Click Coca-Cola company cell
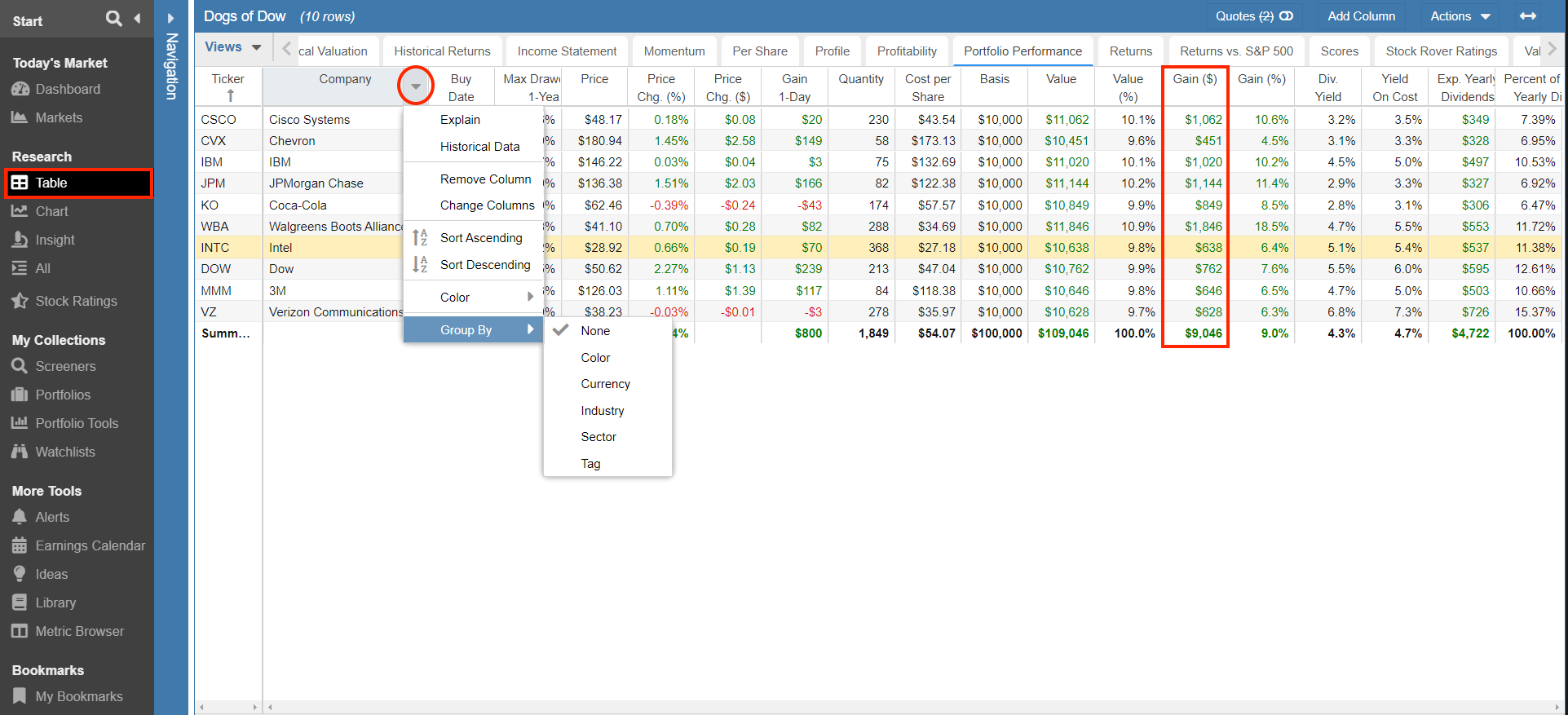 [333, 205]
